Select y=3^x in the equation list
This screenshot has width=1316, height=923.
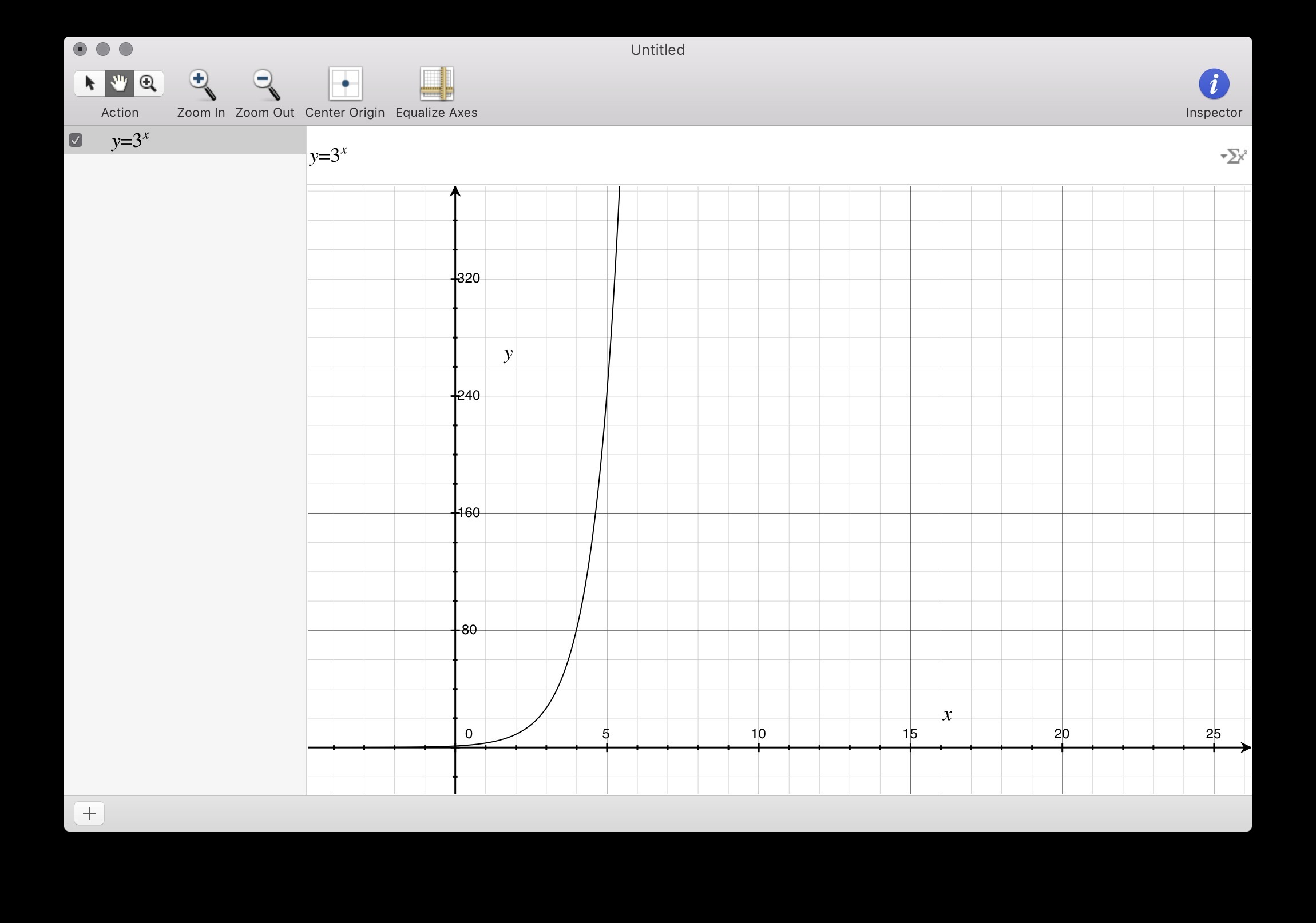[130, 140]
